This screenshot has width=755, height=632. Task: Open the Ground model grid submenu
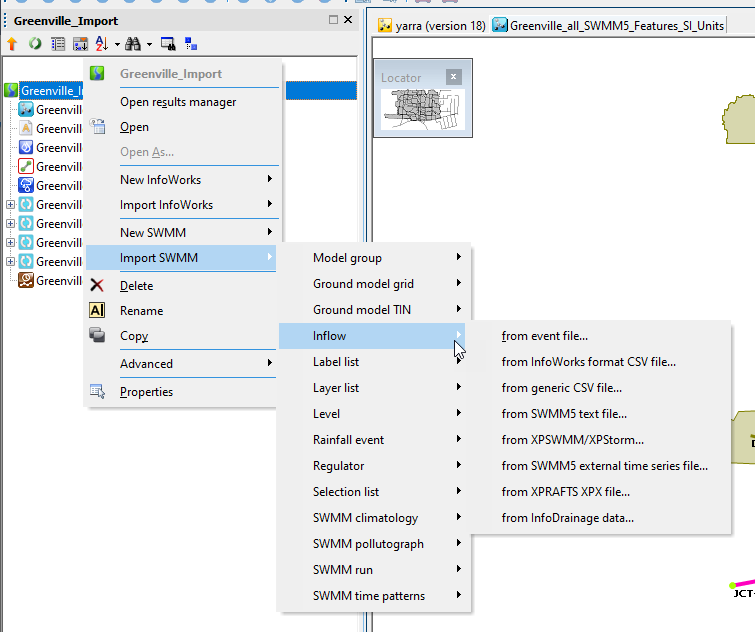pos(373,284)
